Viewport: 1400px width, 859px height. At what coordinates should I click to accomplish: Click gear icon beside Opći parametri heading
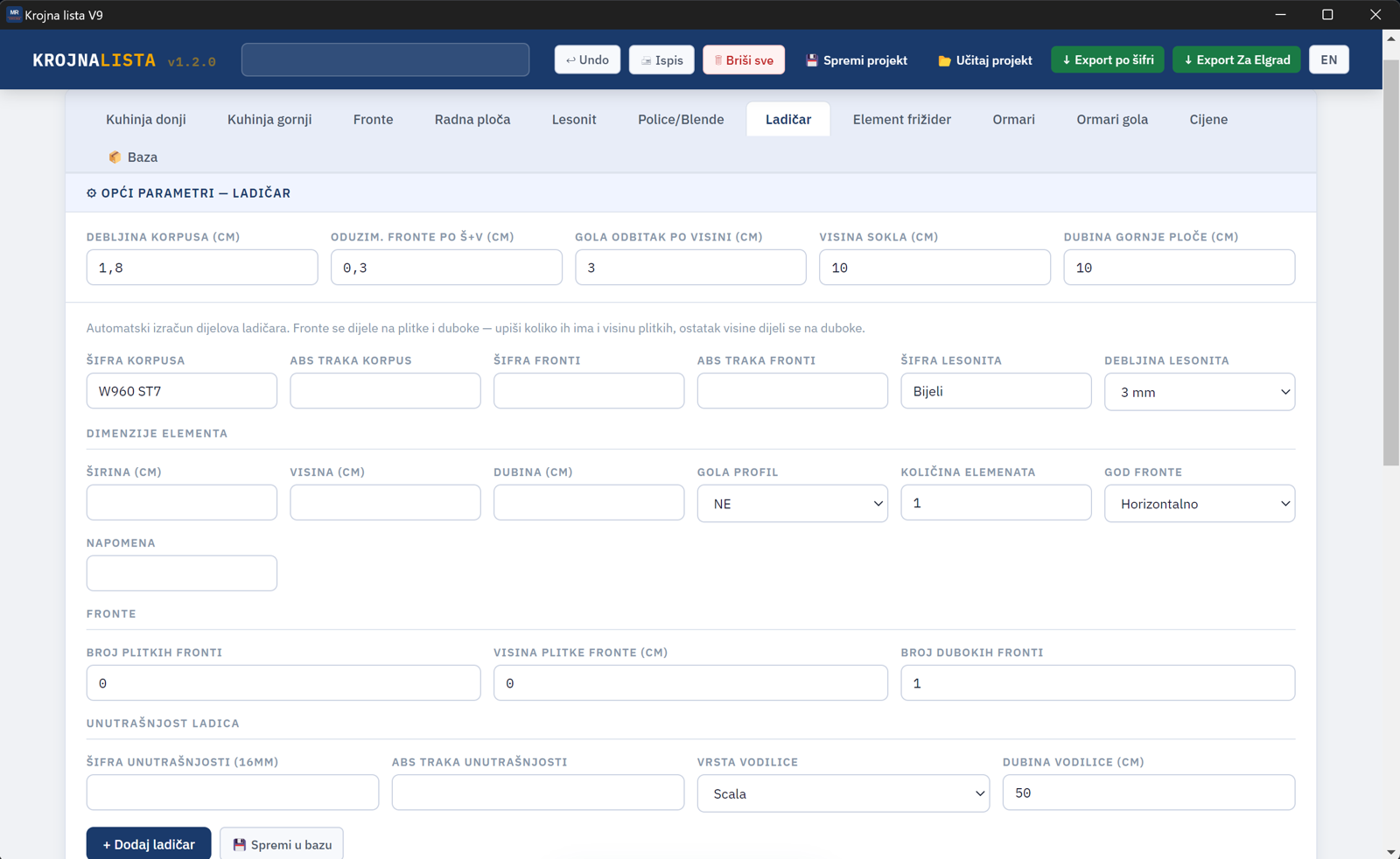point(92,193)
